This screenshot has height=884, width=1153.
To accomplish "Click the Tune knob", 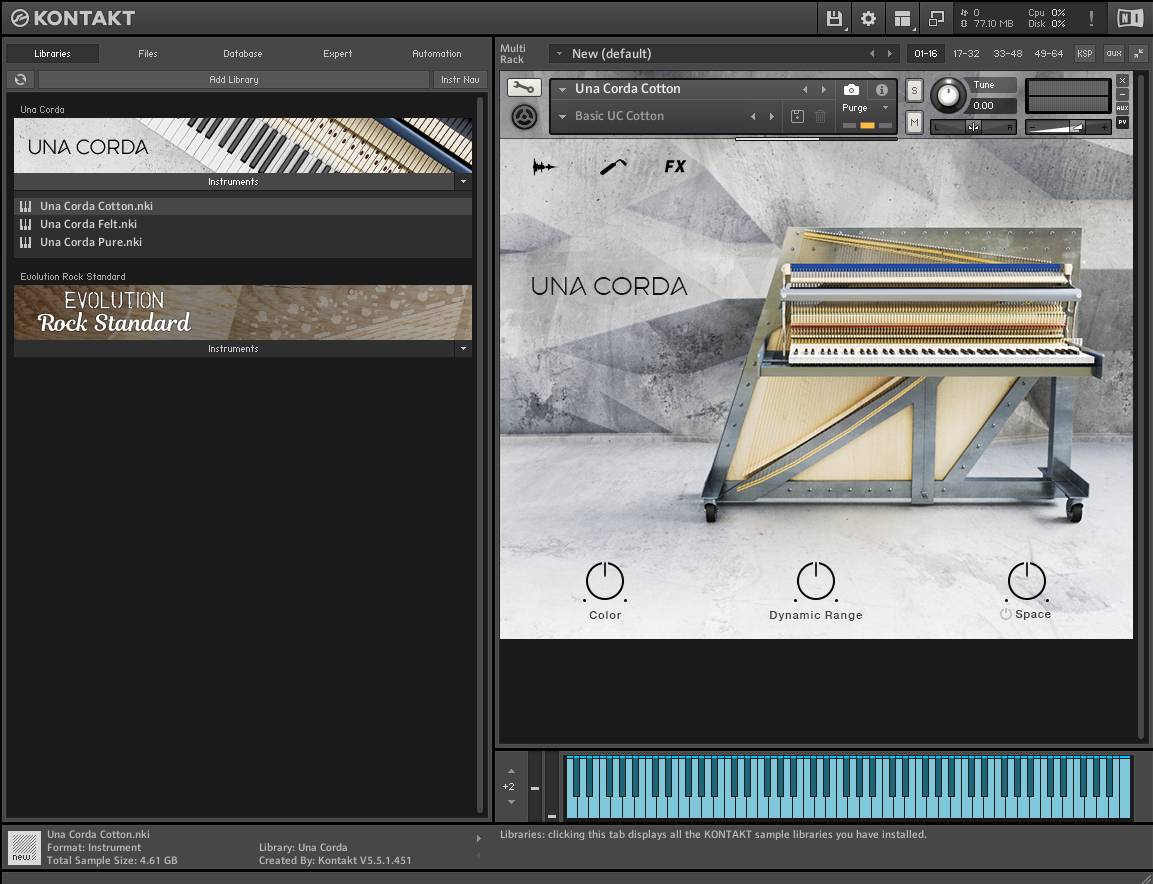I will tap(949, 96).
